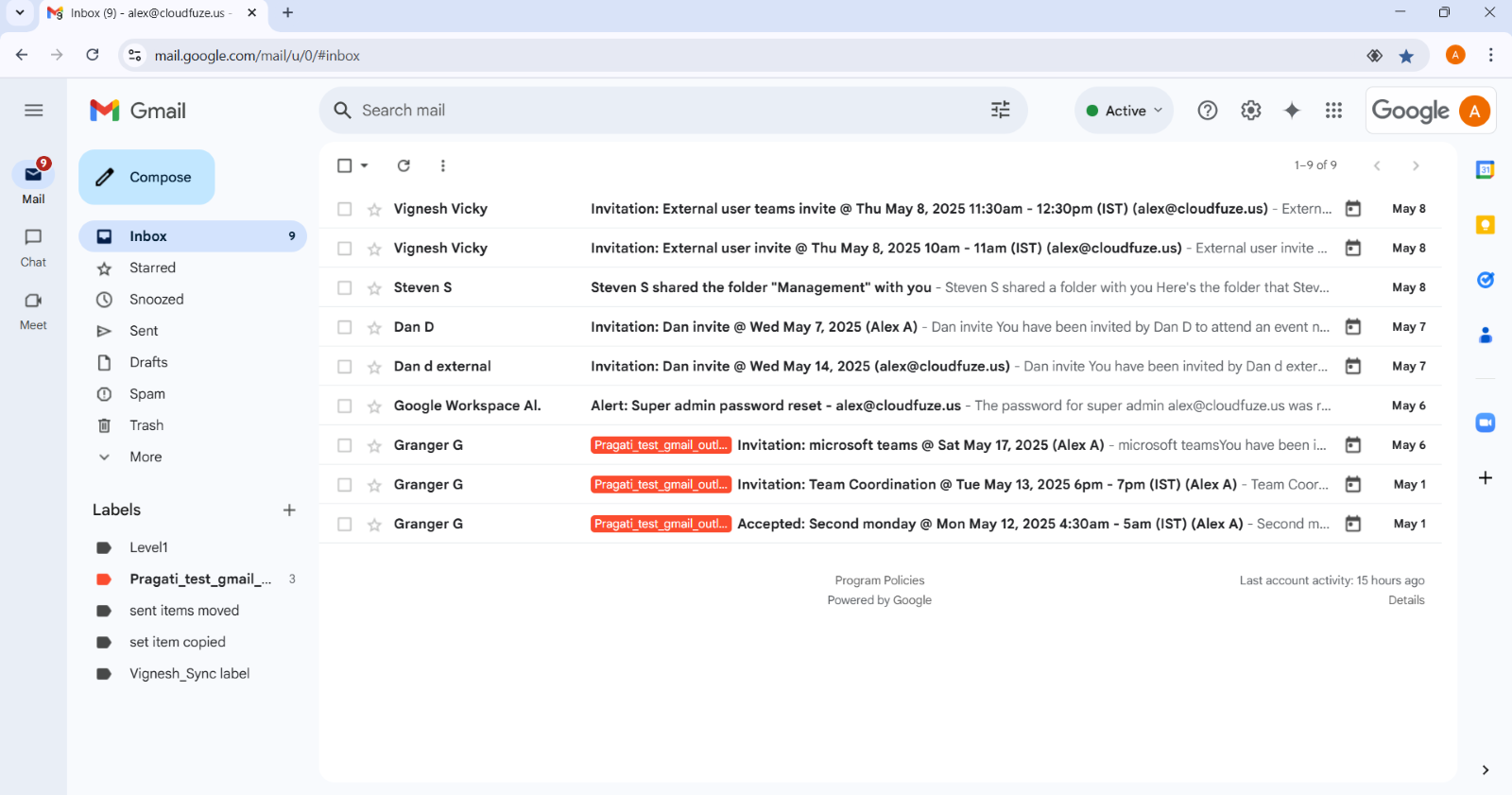Hide the side panel arrow
Screen dimensions: 1512x795
tap(1486, 770)
